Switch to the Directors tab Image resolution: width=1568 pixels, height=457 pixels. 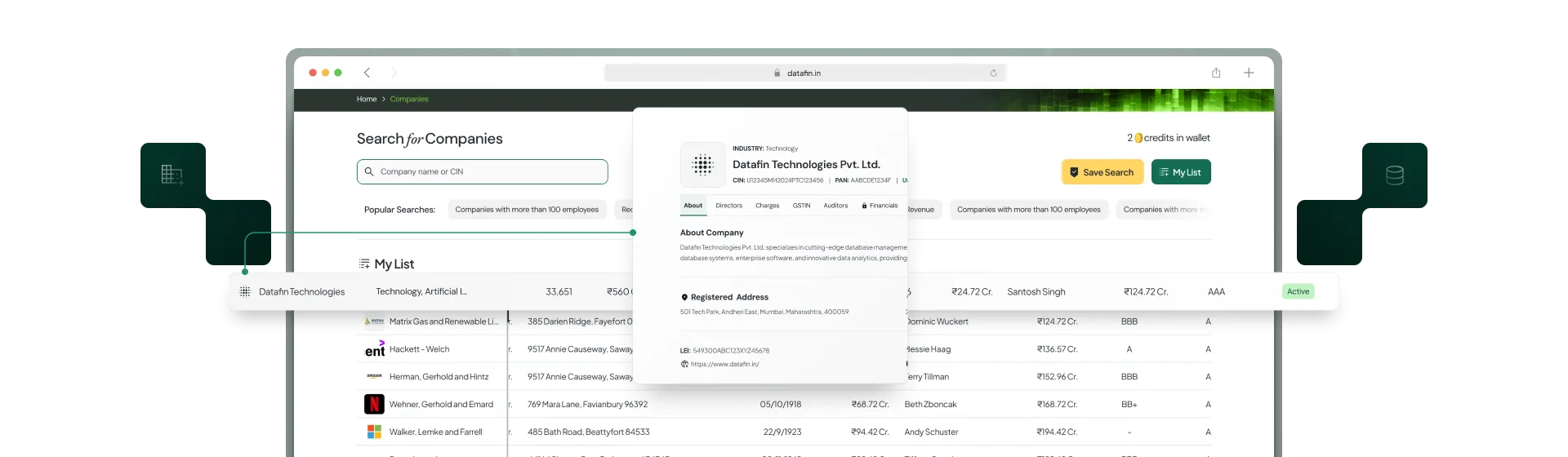coord(729,206)
